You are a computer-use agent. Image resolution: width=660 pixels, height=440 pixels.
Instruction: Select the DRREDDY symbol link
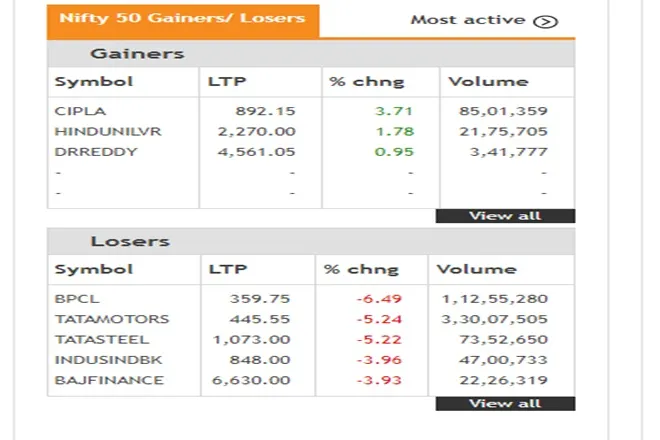[96, 152]
